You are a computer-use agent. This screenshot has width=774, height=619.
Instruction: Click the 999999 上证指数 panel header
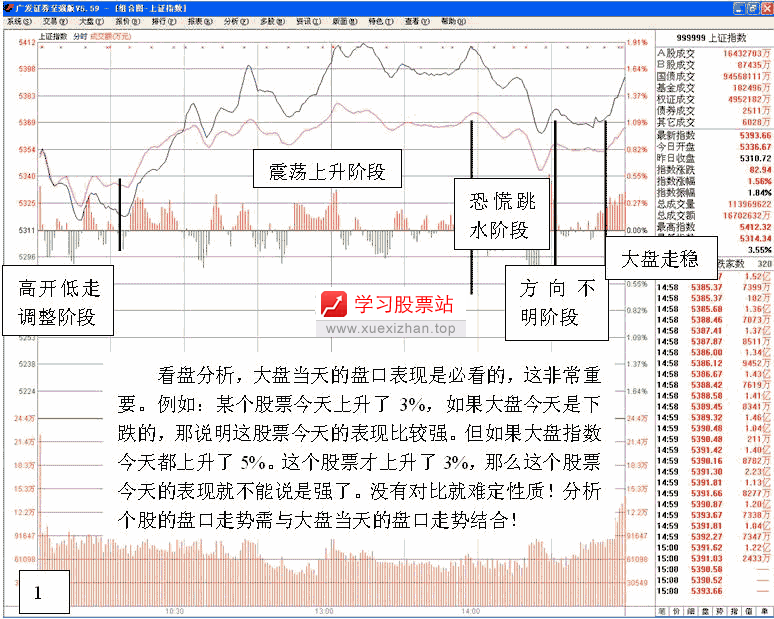click(x=711, y=38)
